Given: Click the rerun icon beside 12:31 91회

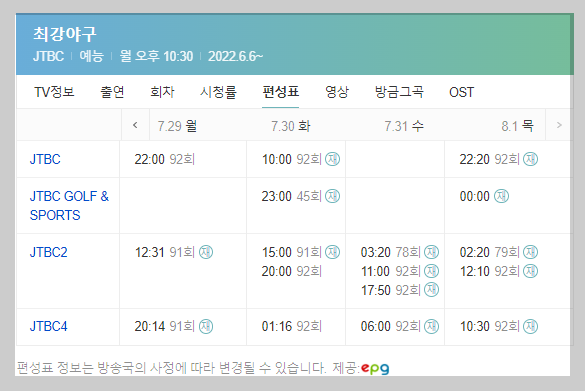Looking at the screenshot, I should 206,253.
